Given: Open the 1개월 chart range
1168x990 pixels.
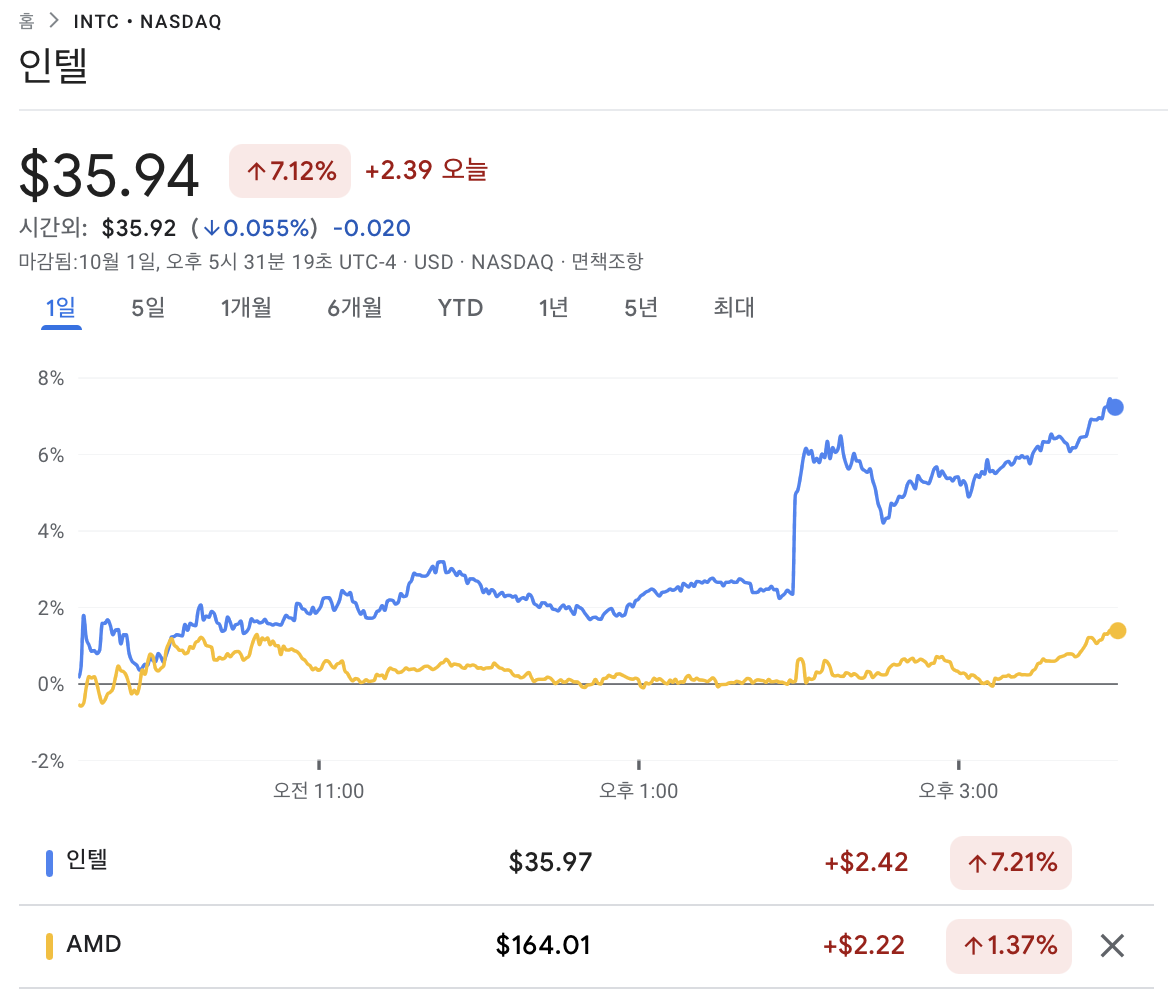Looking at the screenshot, I should (x=246, y=307).
